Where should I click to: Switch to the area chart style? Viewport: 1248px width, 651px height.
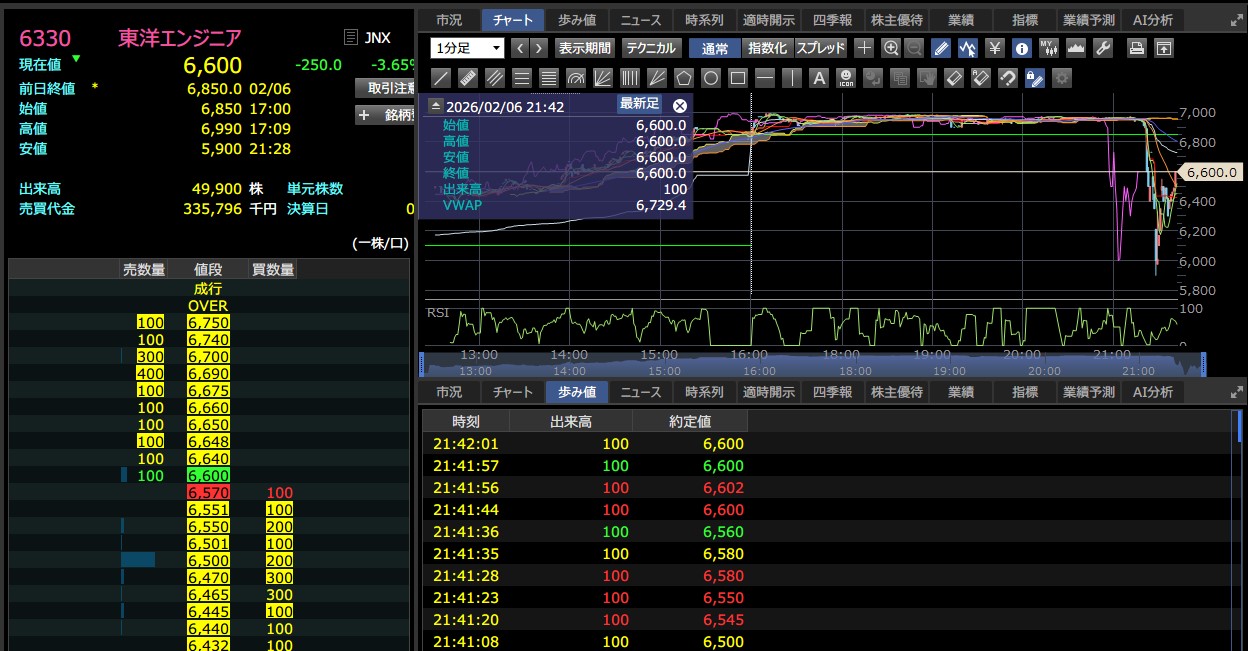[x=1077, y=48]
